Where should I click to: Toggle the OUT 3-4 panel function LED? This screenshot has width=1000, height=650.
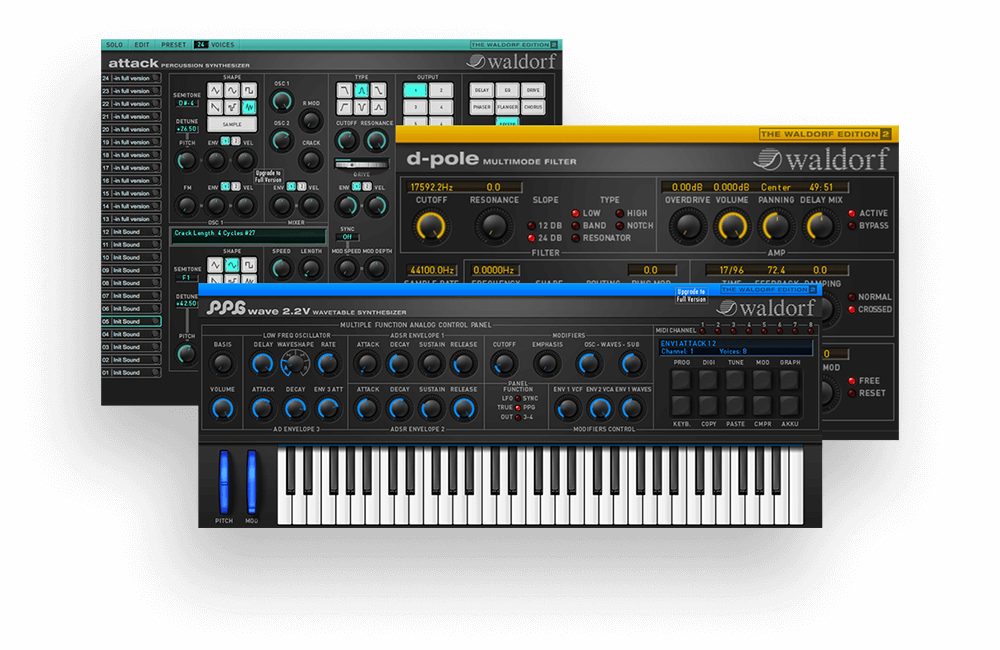tap(518, 417)
